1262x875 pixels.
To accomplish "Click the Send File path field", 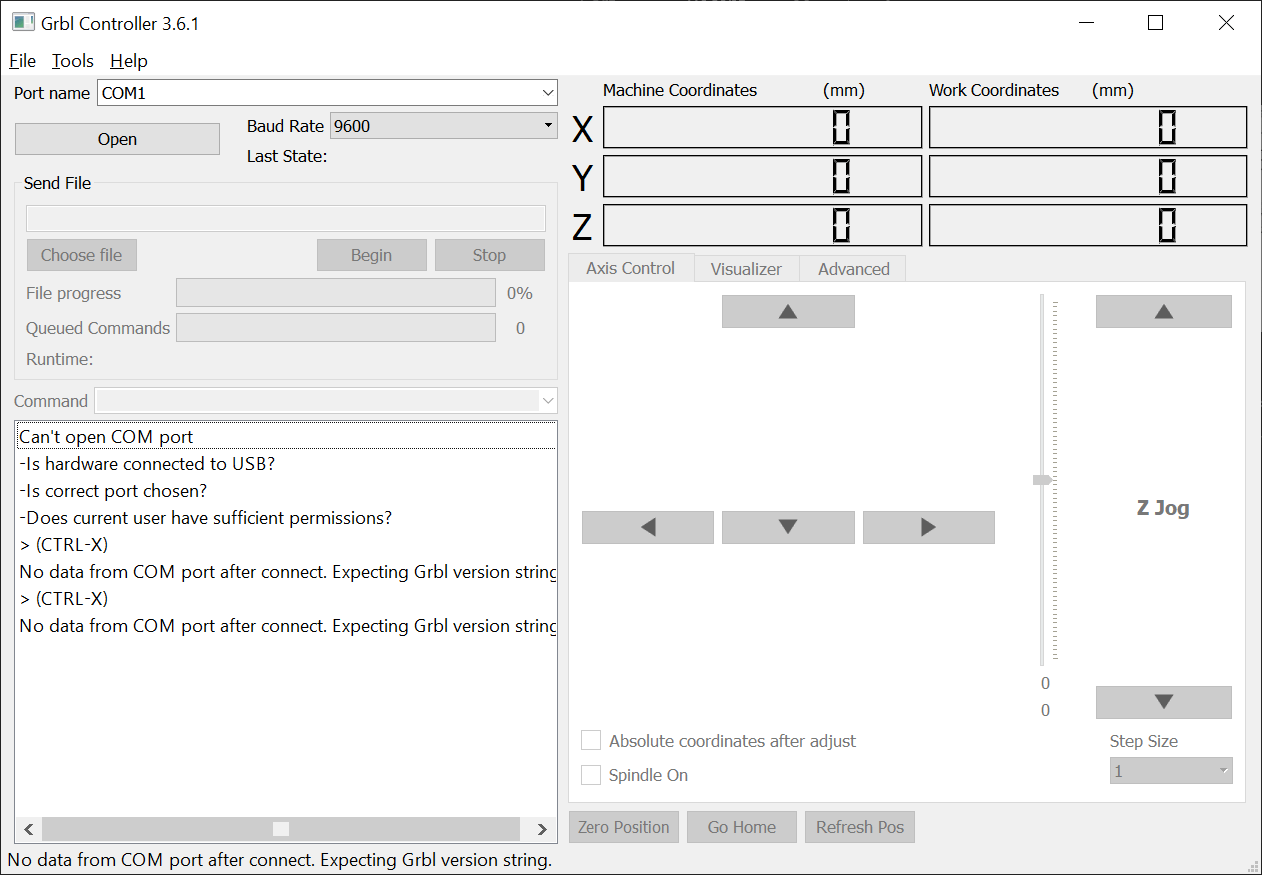I will 286,218.
